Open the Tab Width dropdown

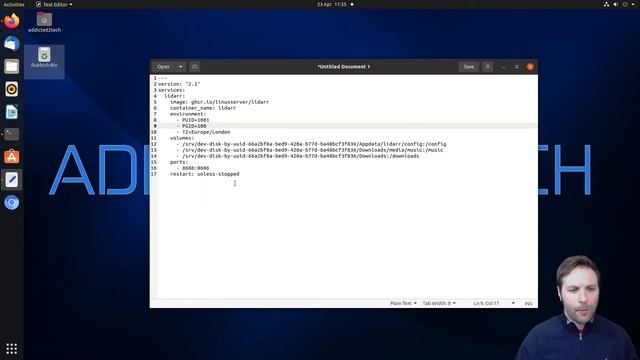tap(439, 303)
